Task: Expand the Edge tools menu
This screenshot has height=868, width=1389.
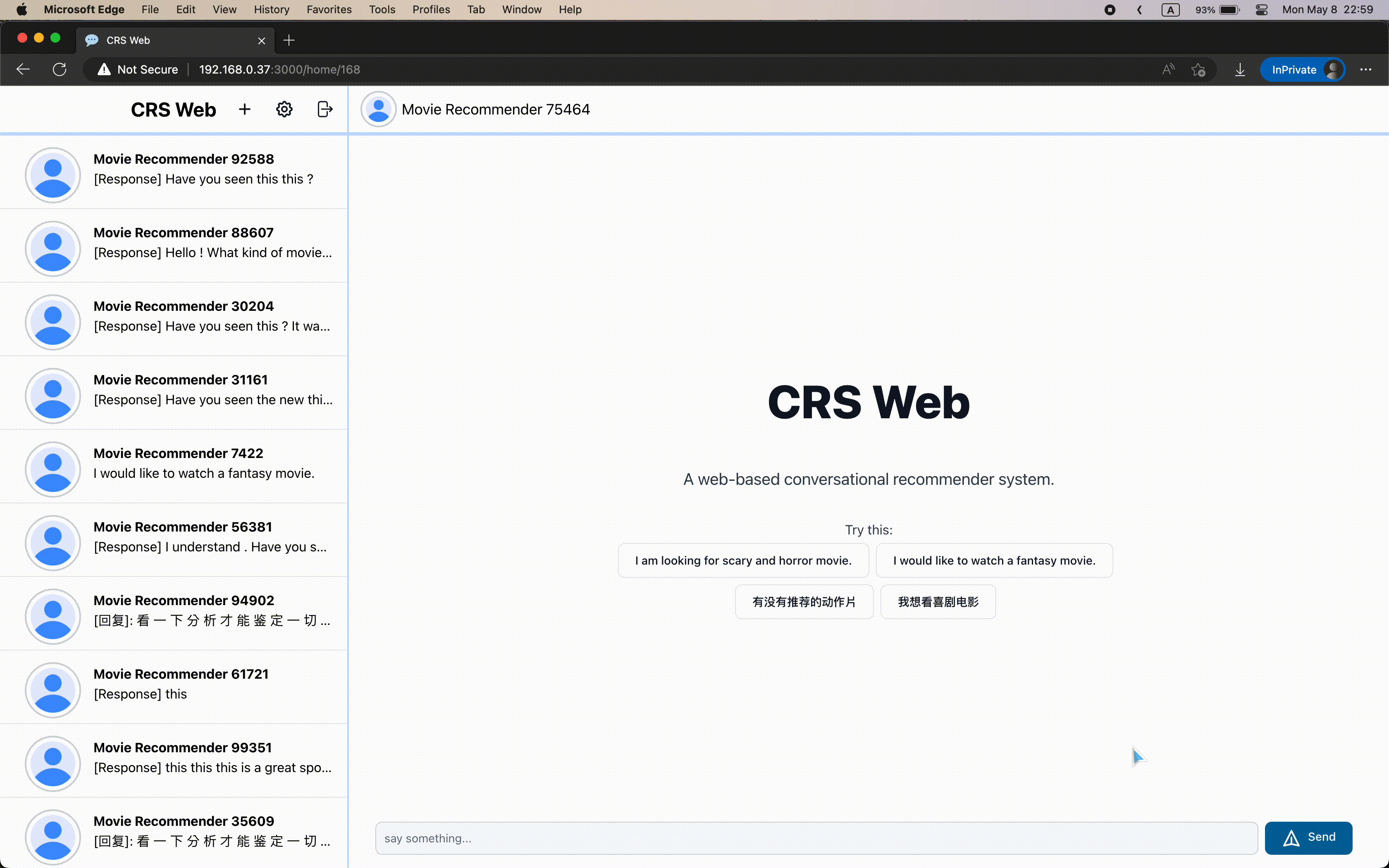Action: (381, 10)
